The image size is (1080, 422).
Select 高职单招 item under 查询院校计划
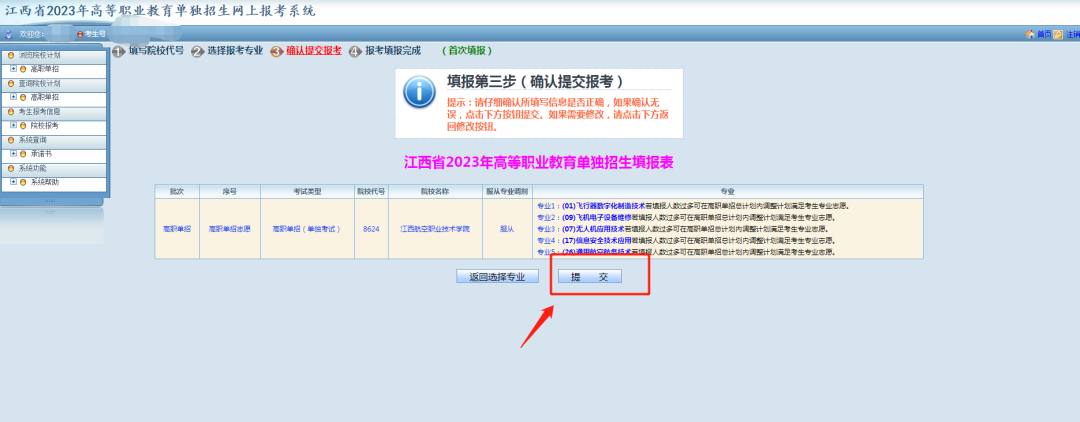pyautogui.click(x=44, y=97)
